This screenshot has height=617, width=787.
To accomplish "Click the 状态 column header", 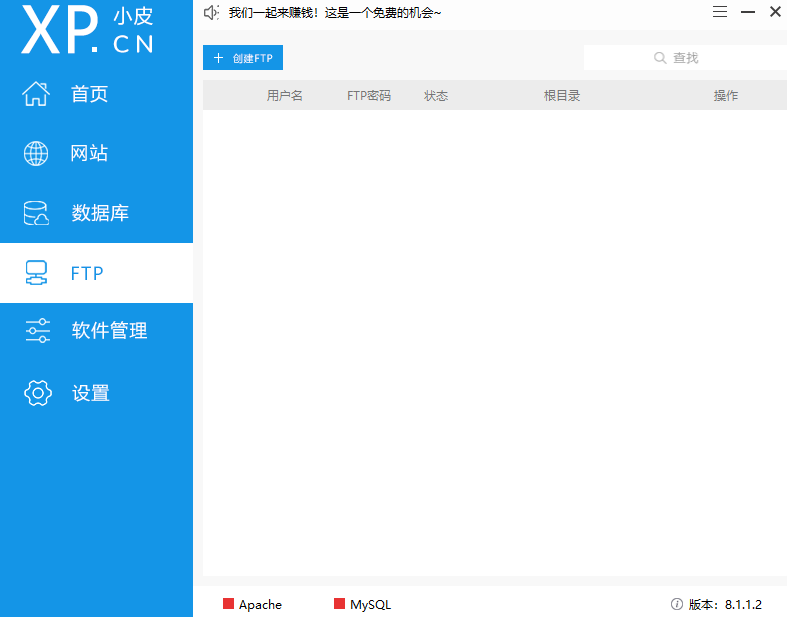I will (436, 95).
